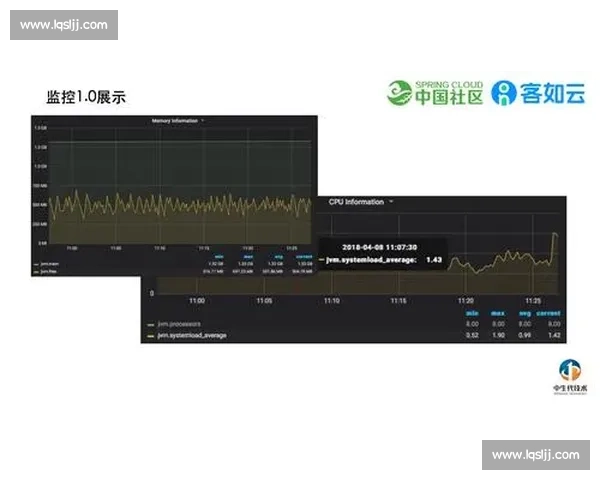Click the 11:20 label on CPU time axis
The image size is (600, 480).
click(466, 301)
